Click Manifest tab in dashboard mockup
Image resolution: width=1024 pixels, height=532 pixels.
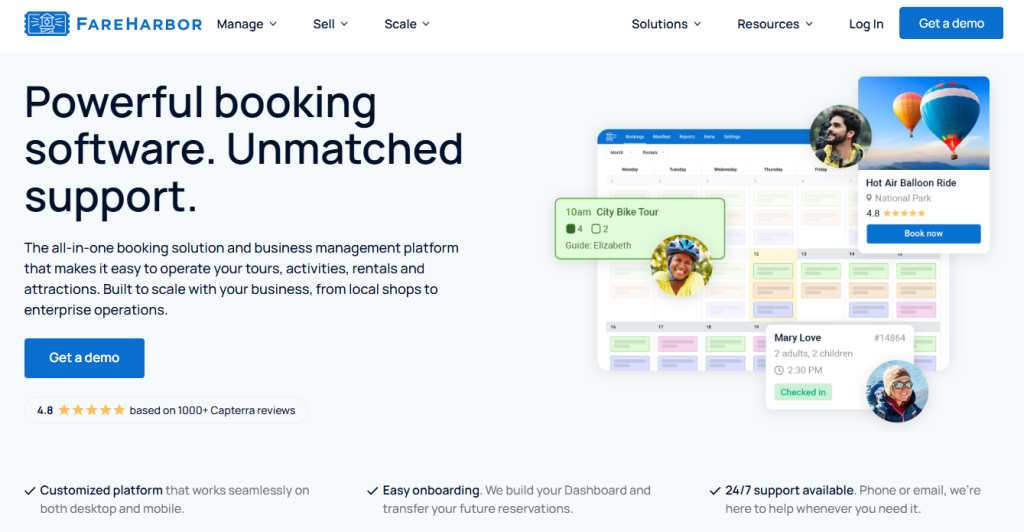pyautogui.click(x=661, y=137)
